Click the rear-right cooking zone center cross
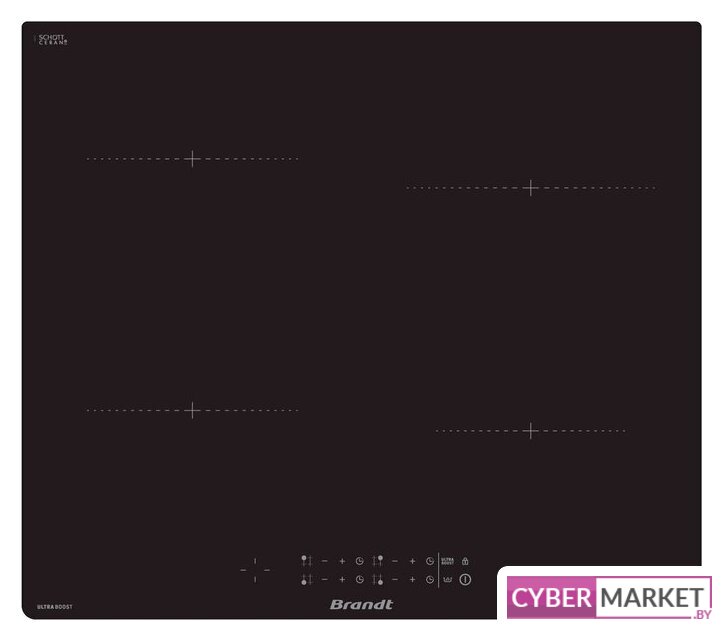 click(530, 188)
